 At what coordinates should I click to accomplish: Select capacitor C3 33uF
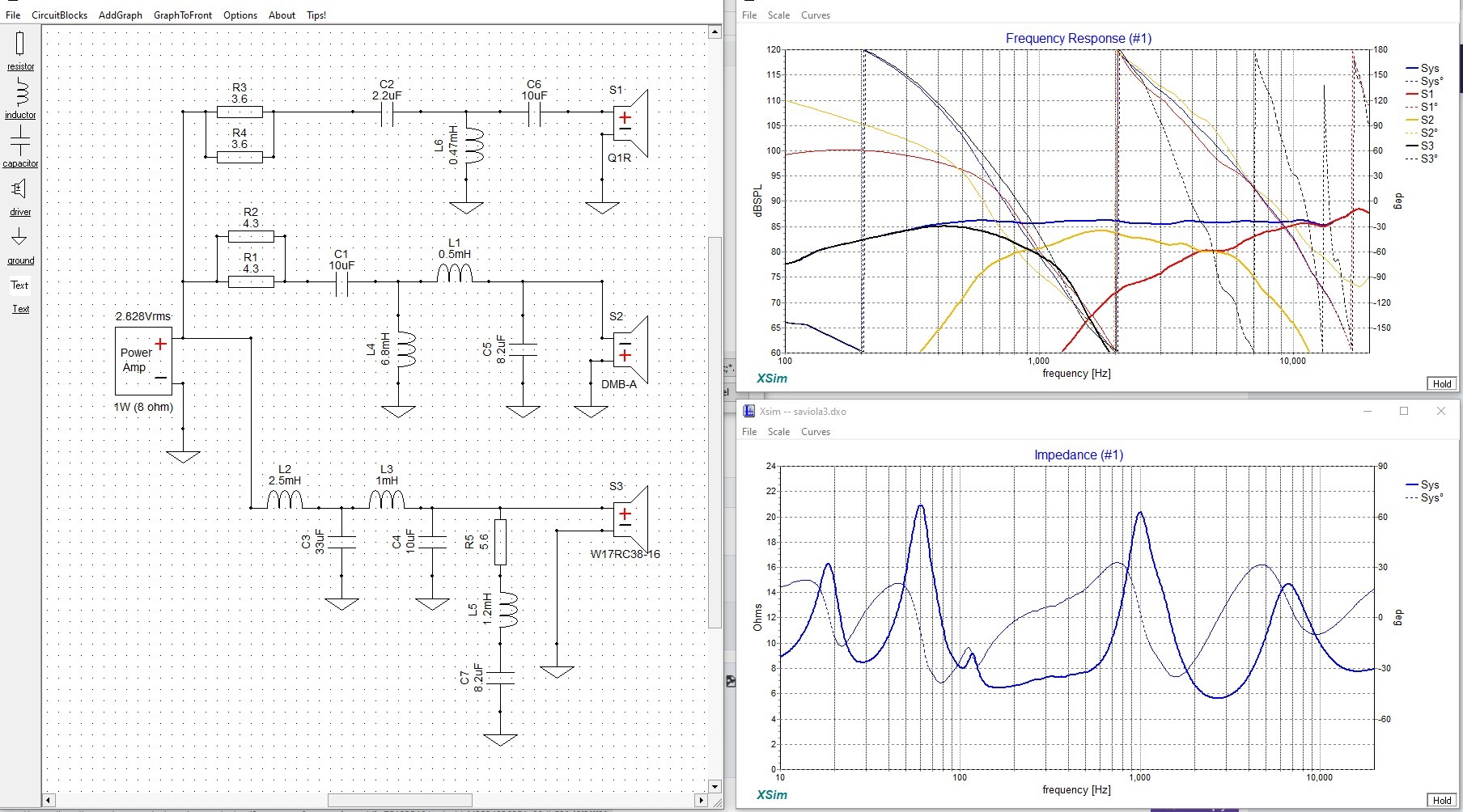pos(341,542)
